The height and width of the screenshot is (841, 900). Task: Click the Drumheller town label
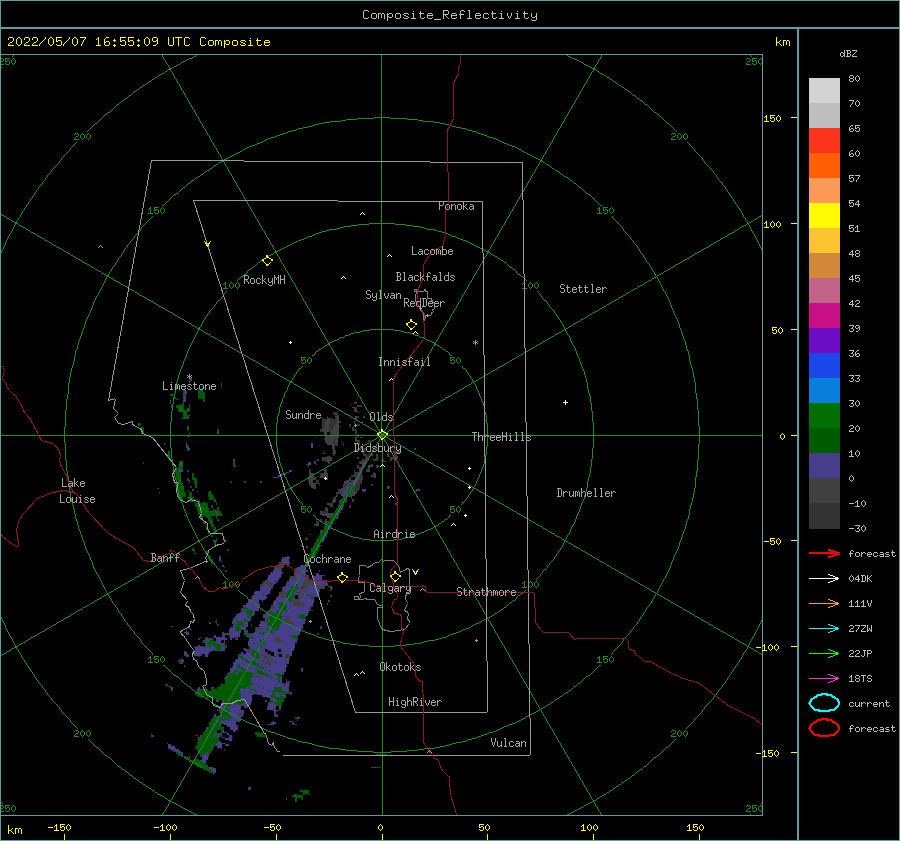click(x=586, y=493)
